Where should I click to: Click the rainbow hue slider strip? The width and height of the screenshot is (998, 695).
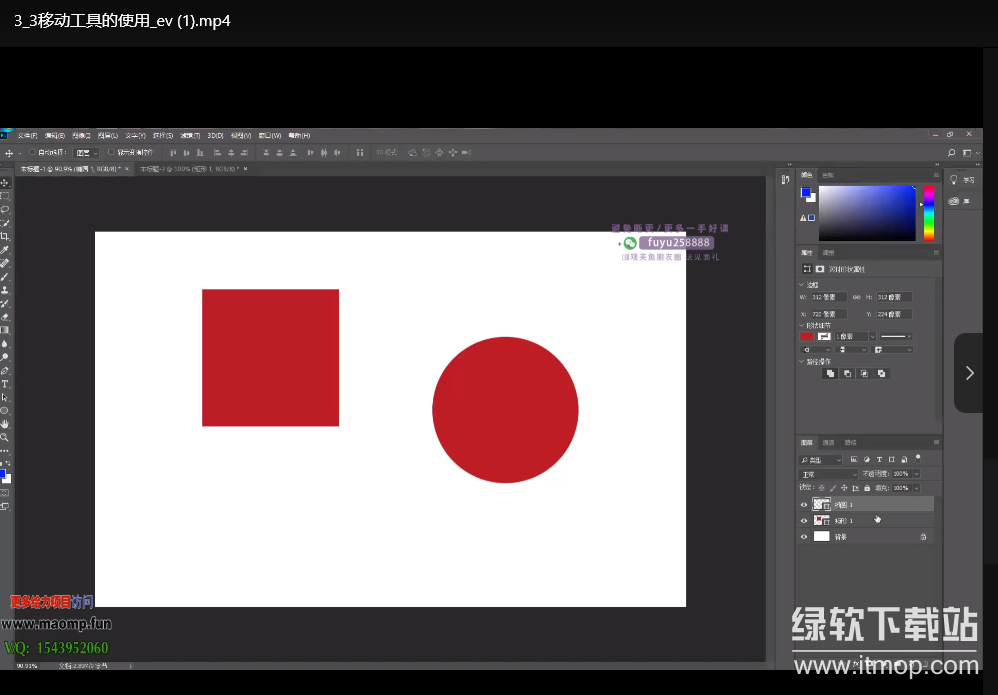[x=929, y=213]
